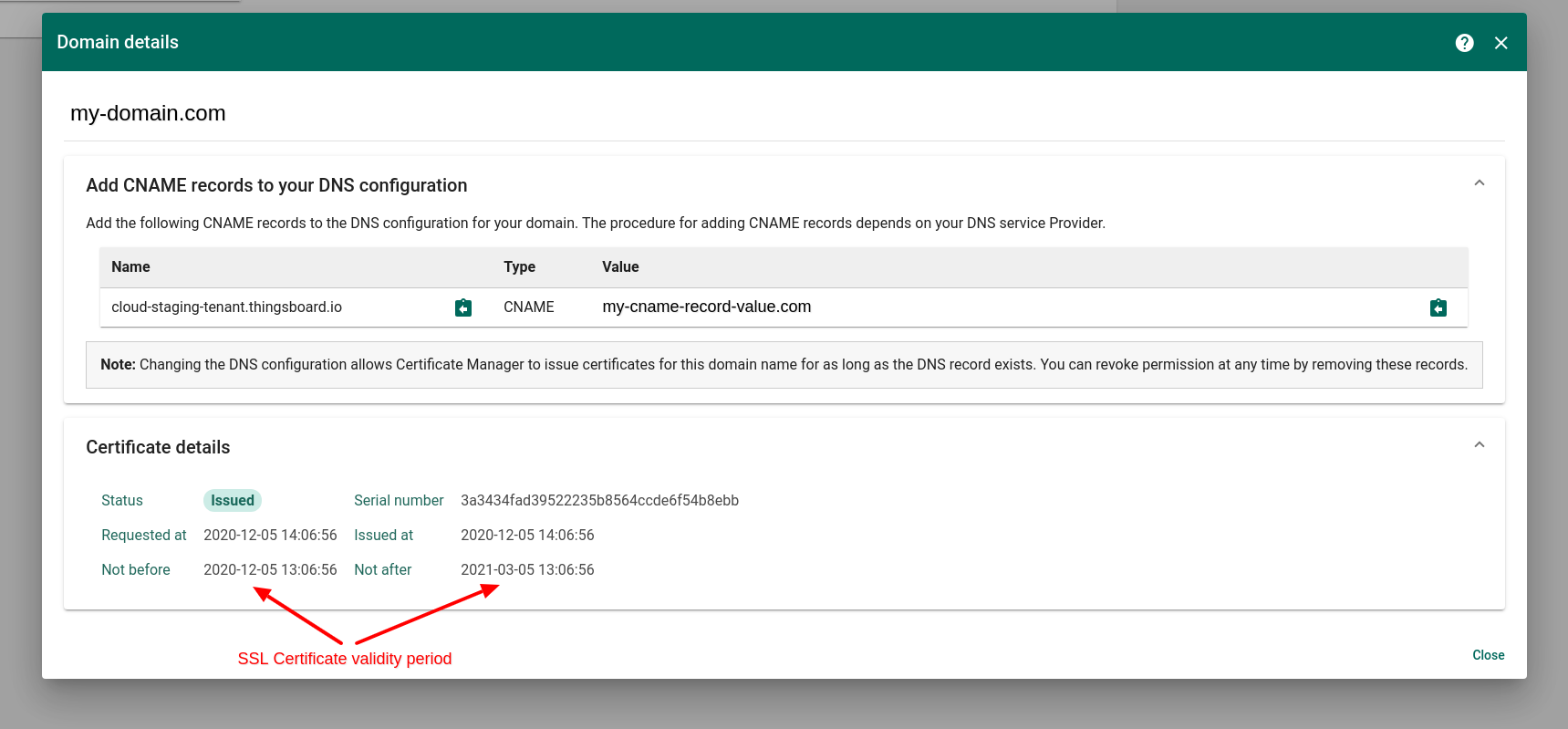The width and height of the screenshot is (1568, 729).
Task: Click the Certificate details section title
Action: (158, 447)
